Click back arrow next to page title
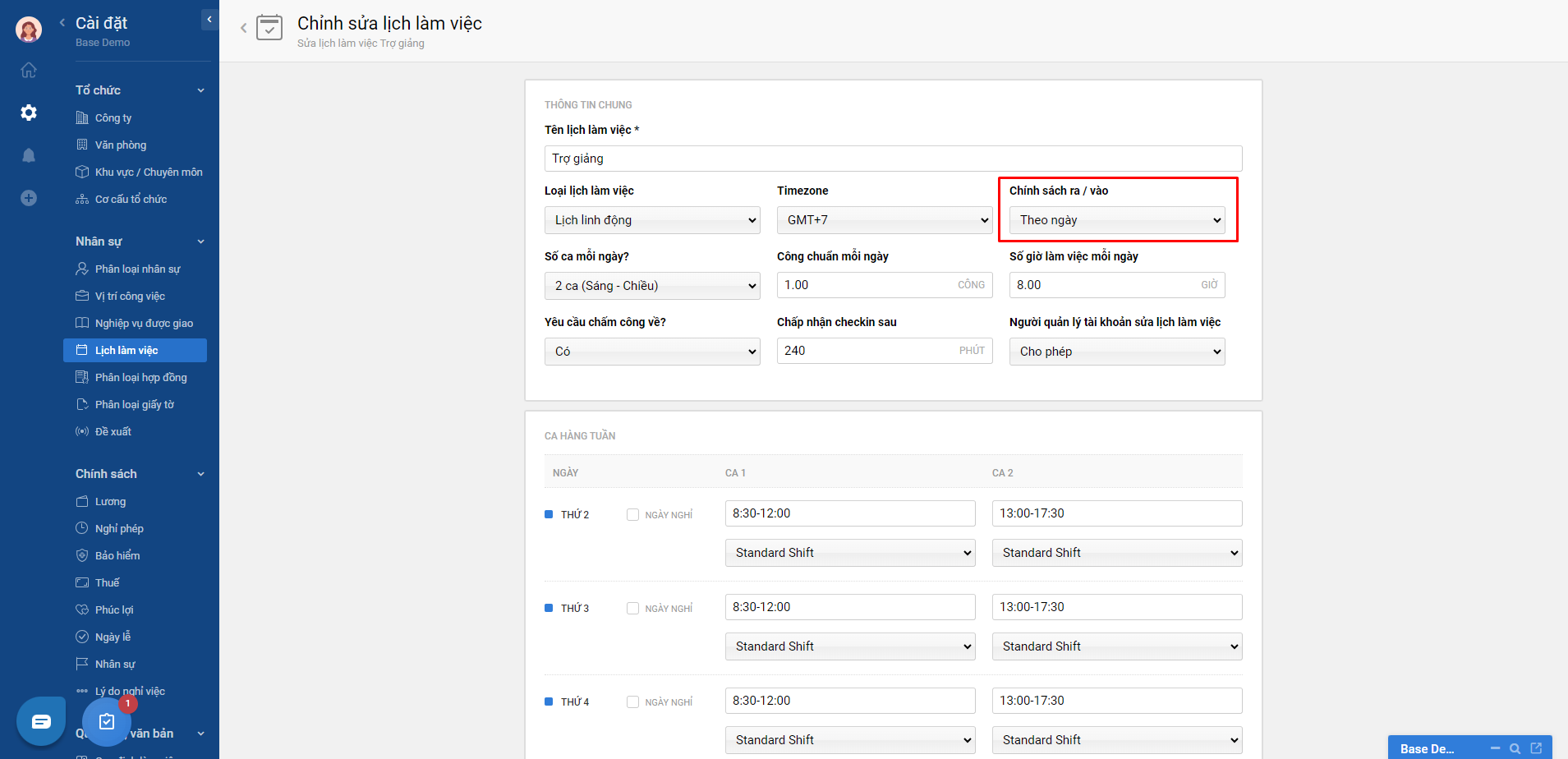The width and height of the screenshot is (1568, 759). coord(244,28)
